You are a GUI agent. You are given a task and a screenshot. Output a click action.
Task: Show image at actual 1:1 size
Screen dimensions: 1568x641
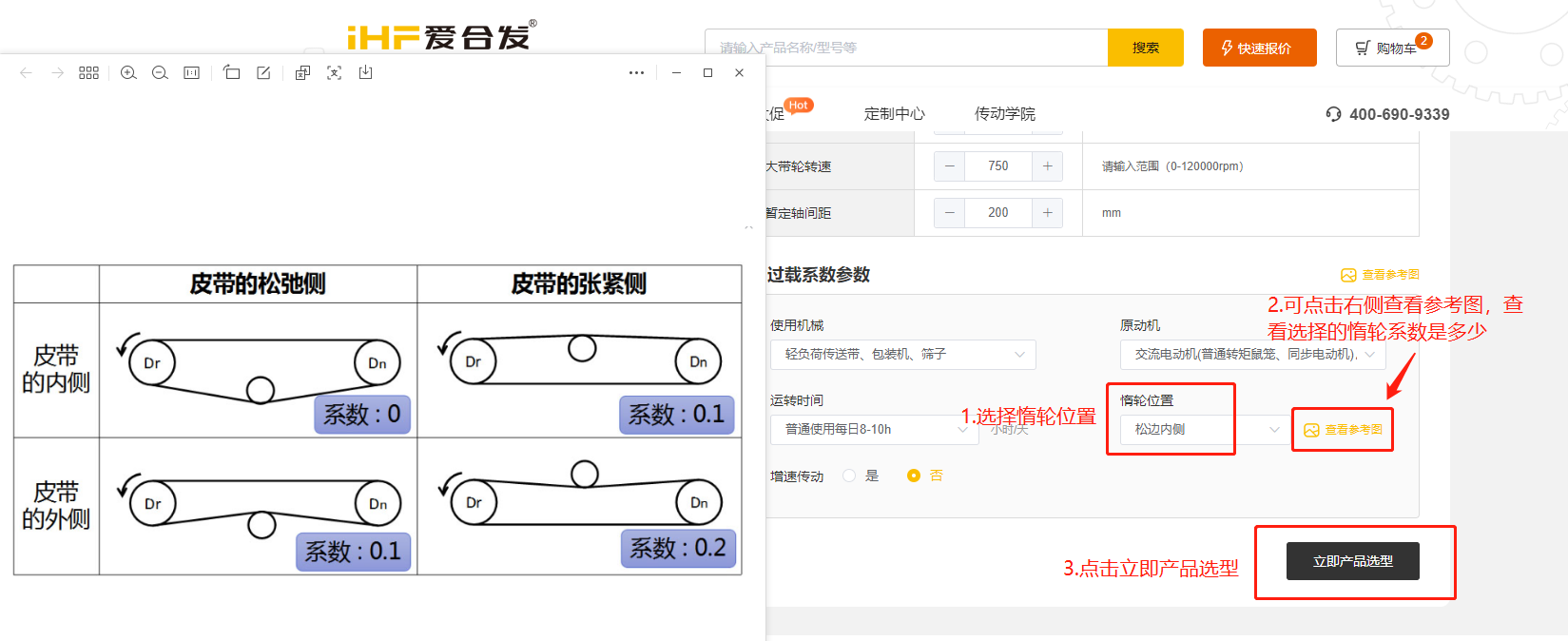pyautogui.click(x=191, y=73)
